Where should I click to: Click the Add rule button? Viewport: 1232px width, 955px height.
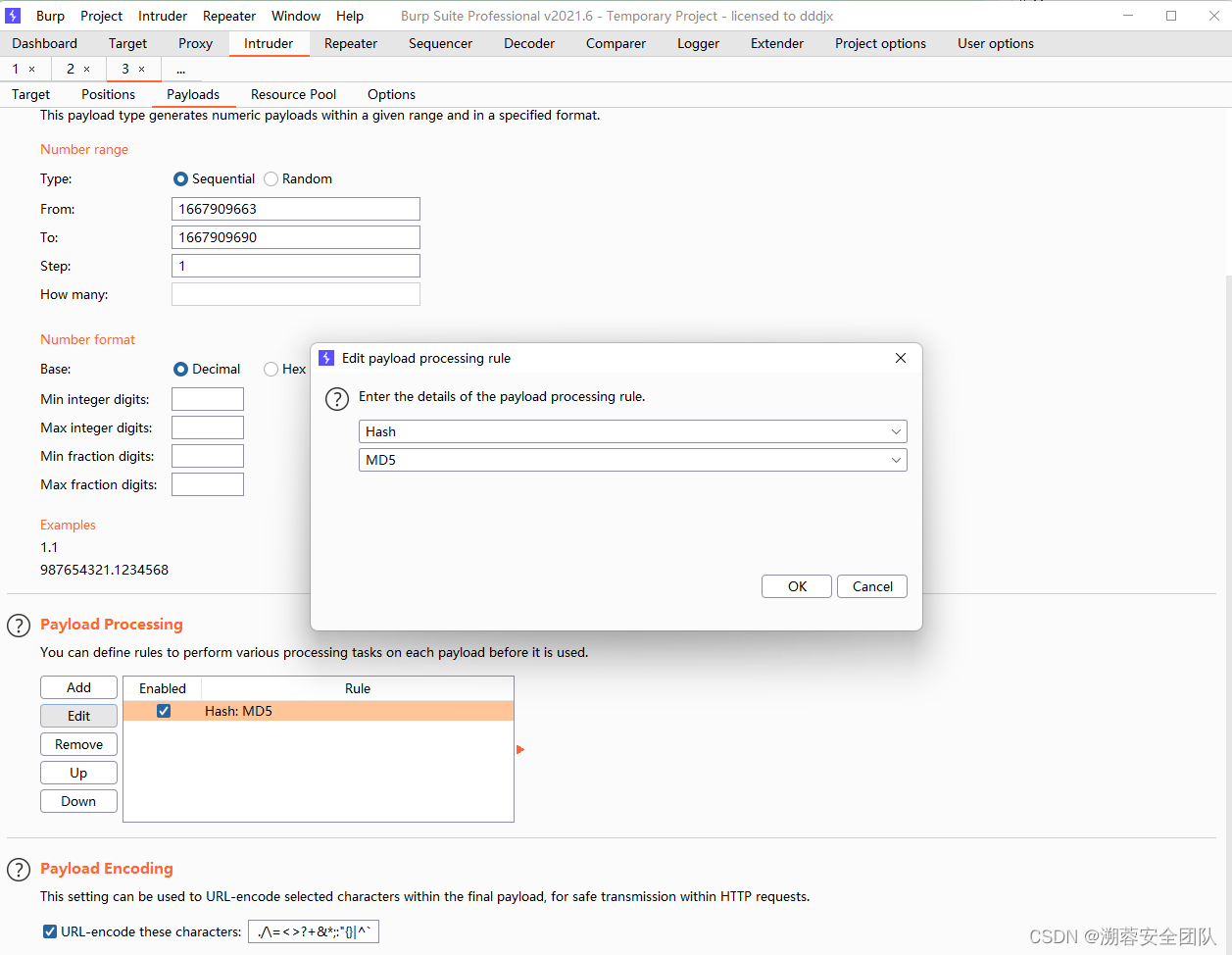point(78,687)
